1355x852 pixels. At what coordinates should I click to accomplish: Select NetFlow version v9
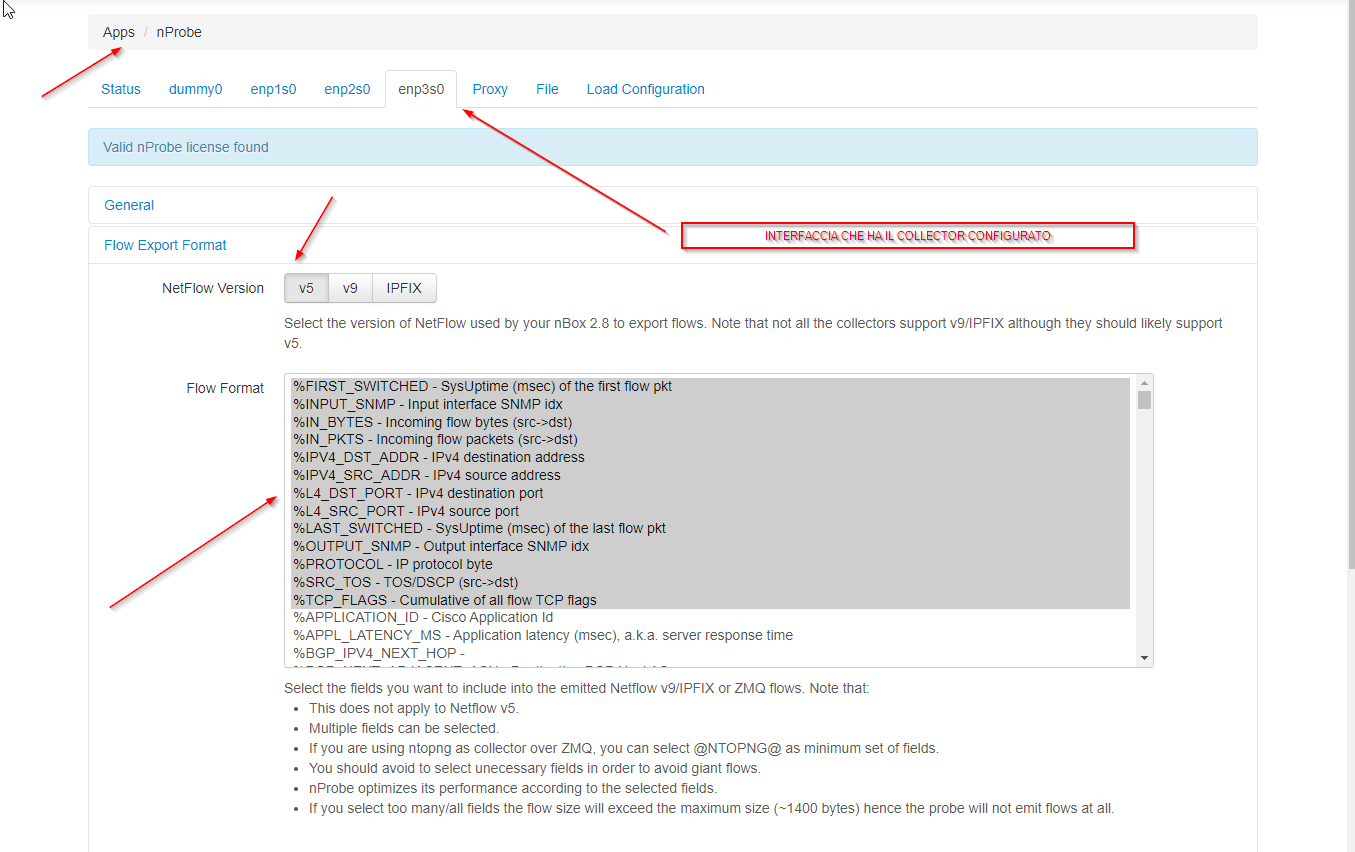coord(350,287)
